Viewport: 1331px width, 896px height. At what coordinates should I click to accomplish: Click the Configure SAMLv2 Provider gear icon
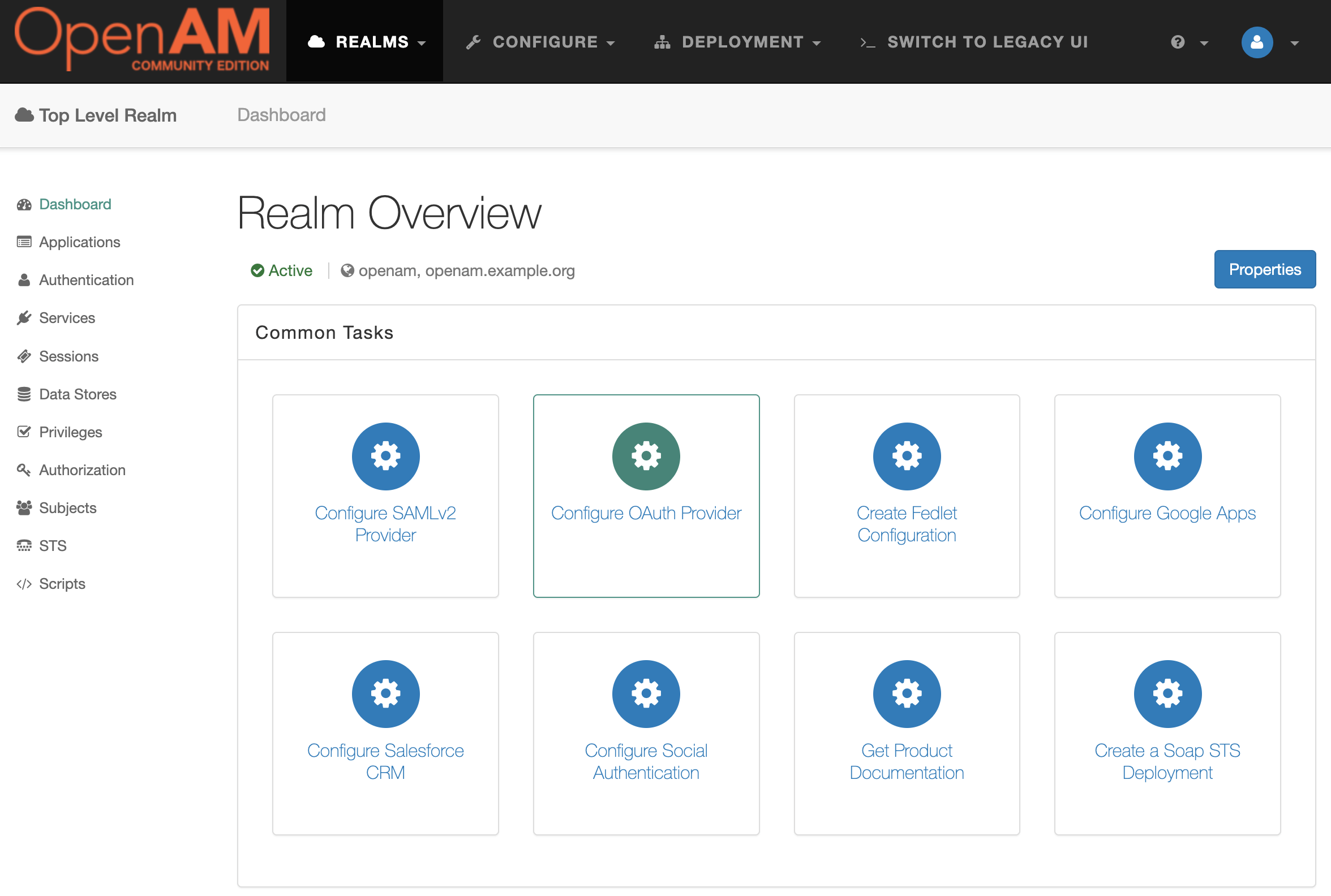[x=385, y=456]
